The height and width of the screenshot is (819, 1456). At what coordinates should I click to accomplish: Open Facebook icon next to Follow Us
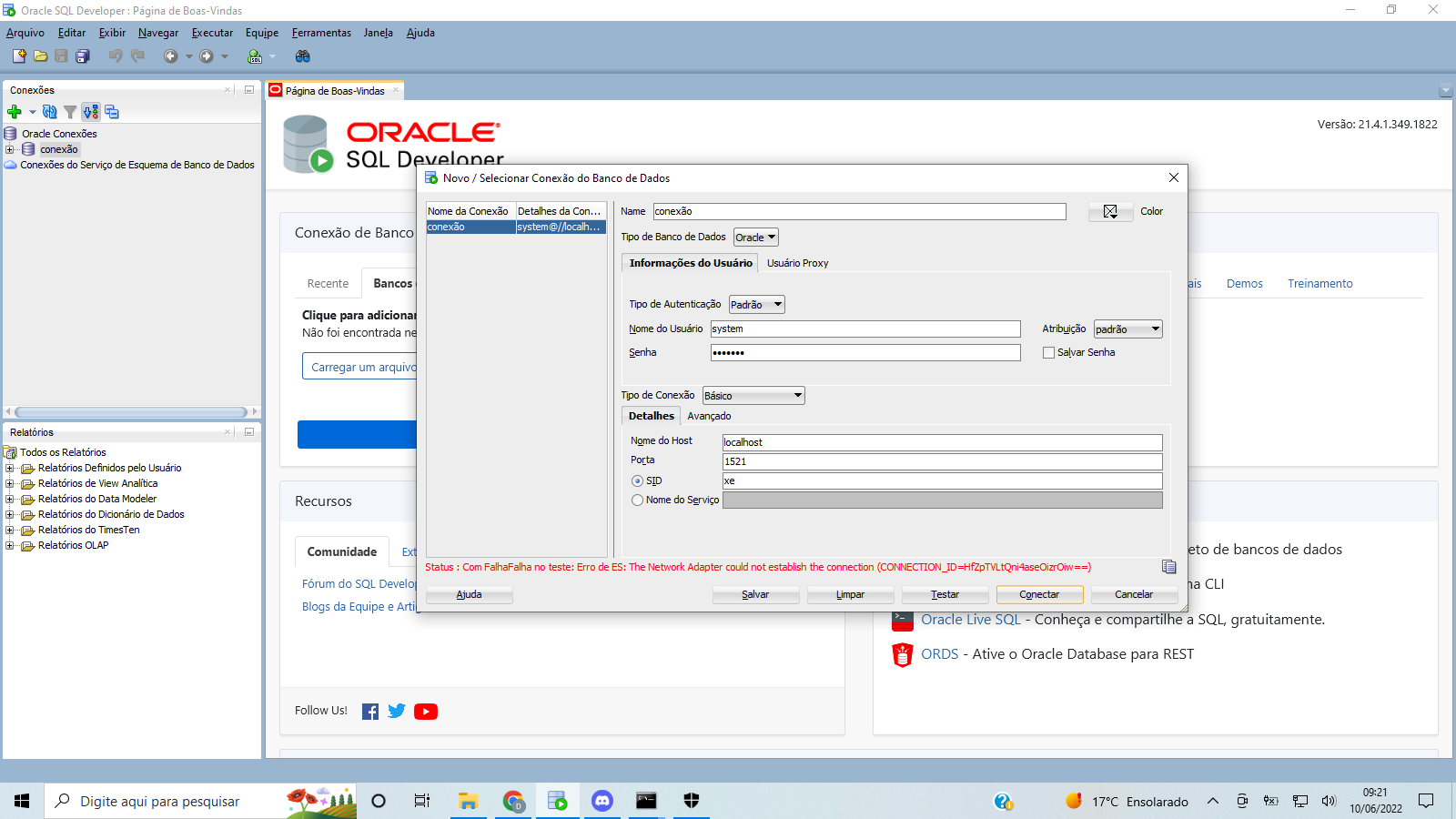tap(370, 712)
